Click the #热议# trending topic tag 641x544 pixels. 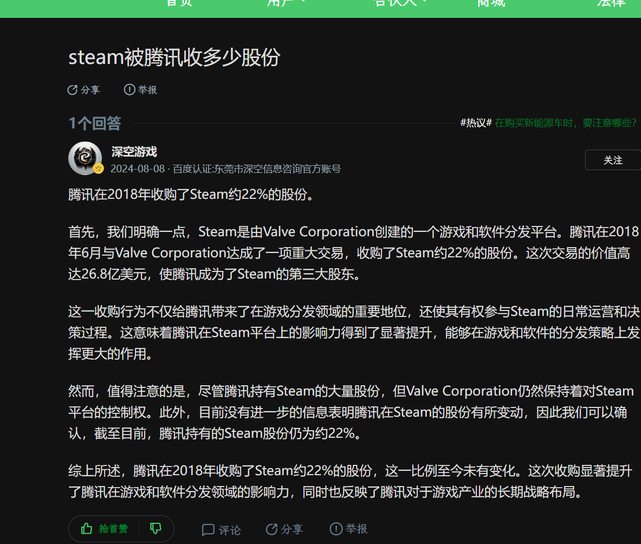point(475,123)
